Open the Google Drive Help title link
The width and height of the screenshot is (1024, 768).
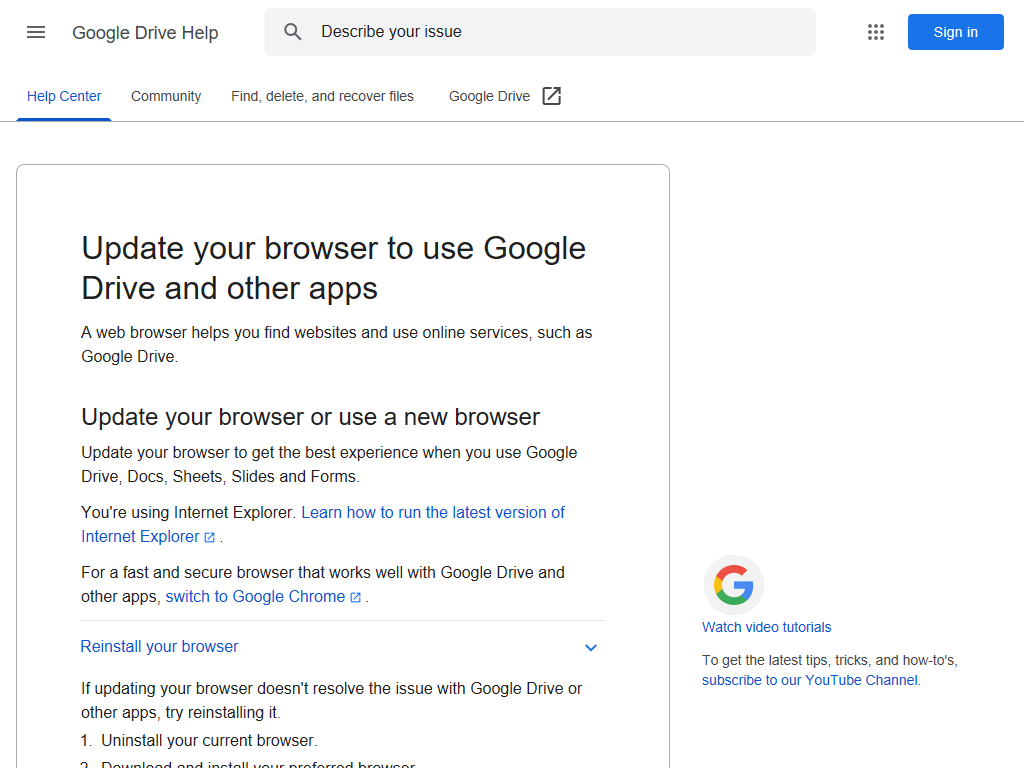coord(145,33)
